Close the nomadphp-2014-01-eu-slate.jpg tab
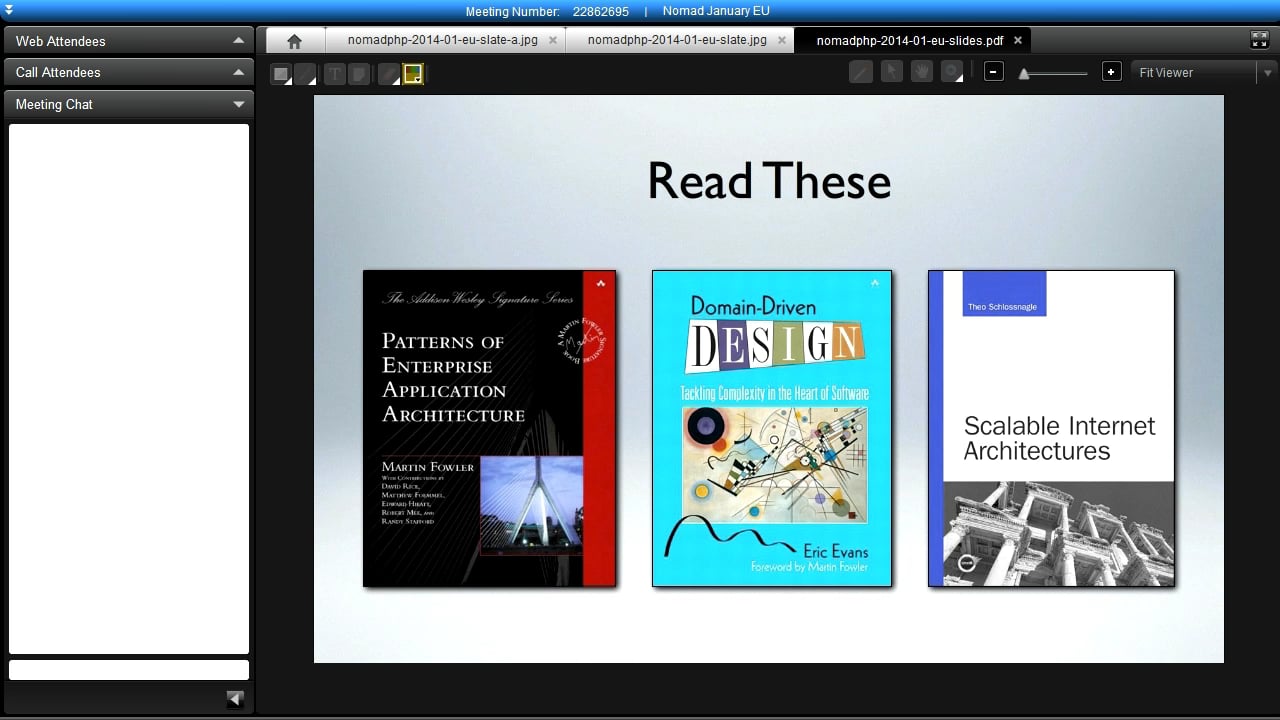The width and height of the screenshot is (1280, 720). [782, 41]
